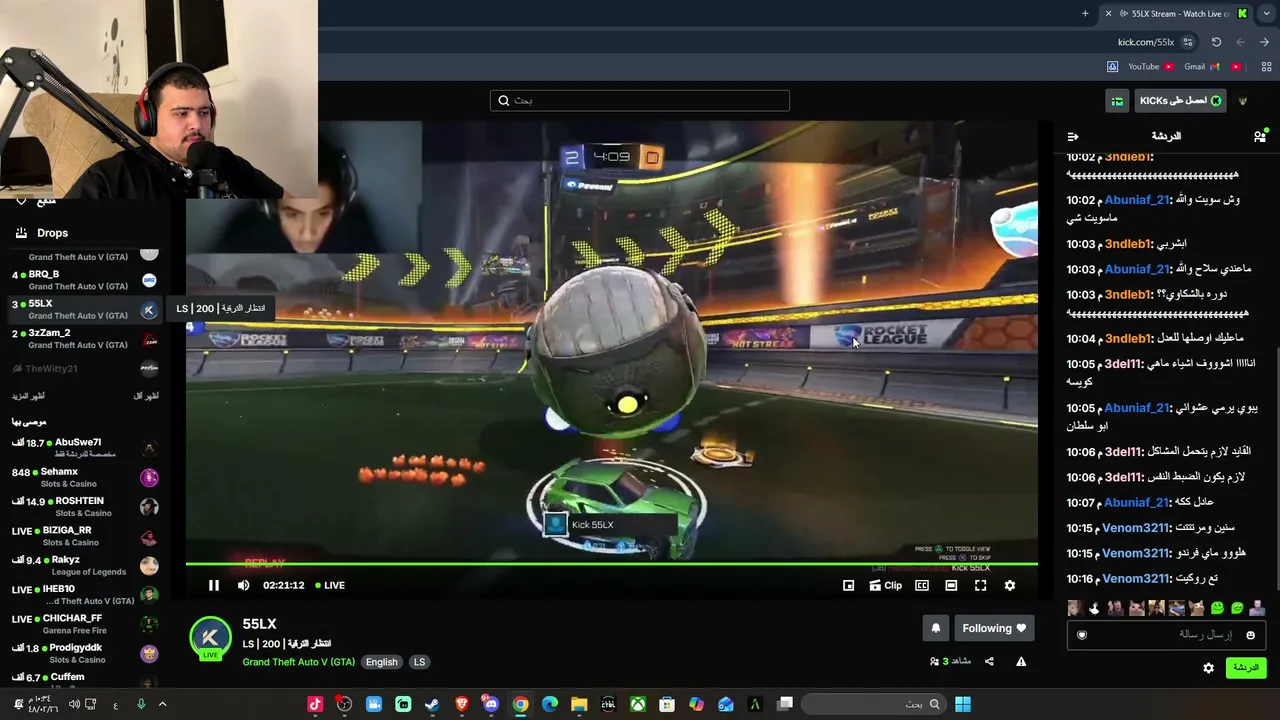
Task: Open the YouTube bookmark
Action: pyautogui.click(x=1151, y=67)
